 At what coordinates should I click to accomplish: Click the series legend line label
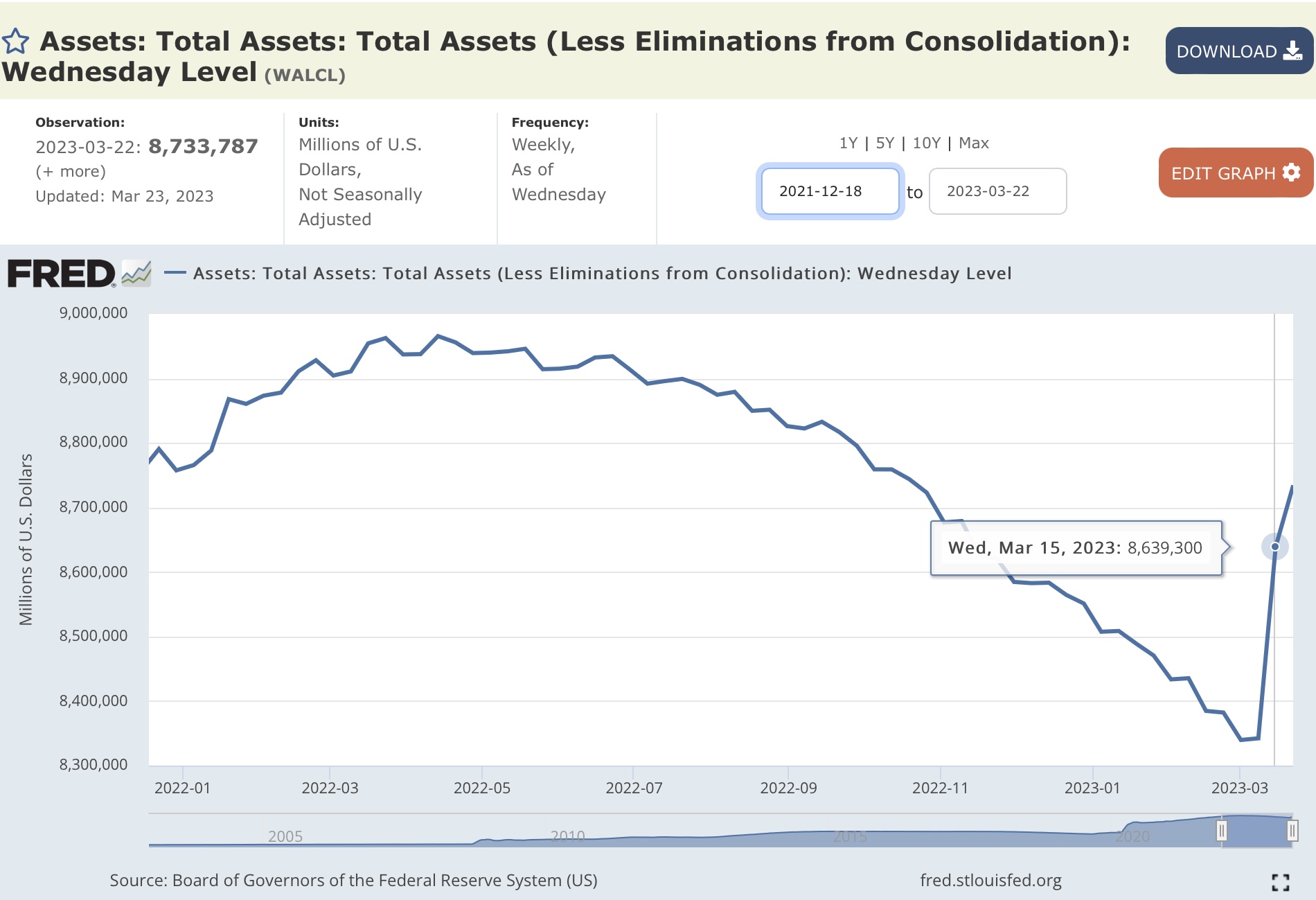click(x=601, y=274)
